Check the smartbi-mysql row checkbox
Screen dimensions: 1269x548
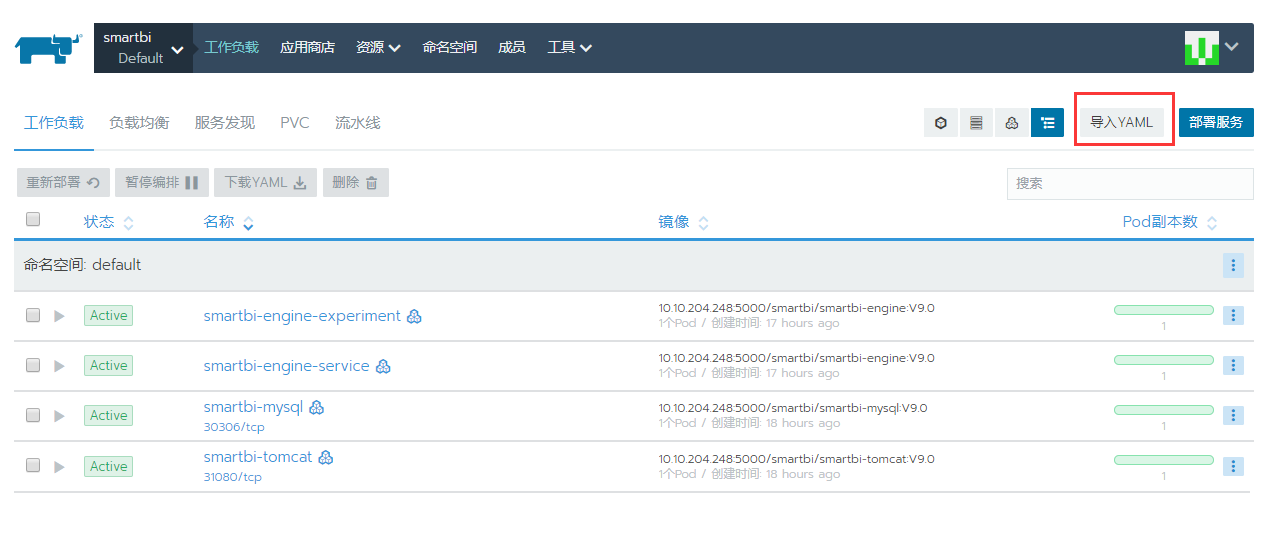(x=33, y=415)
